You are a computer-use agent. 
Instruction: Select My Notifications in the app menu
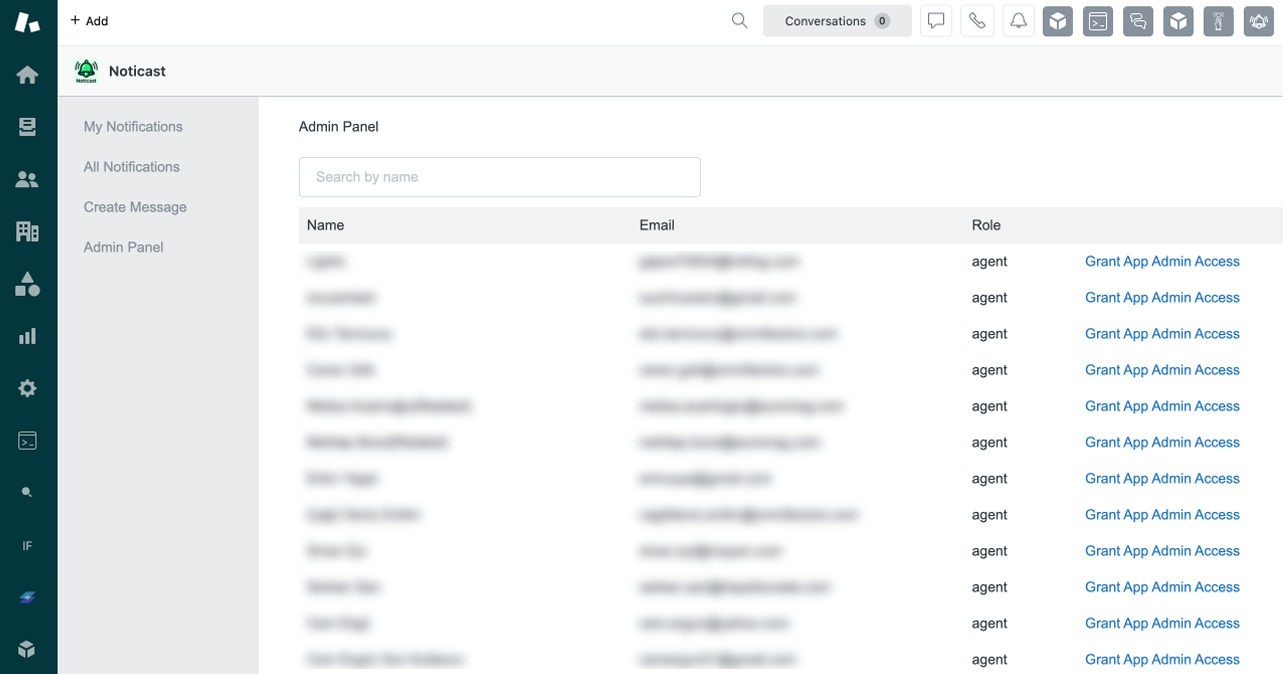coord(133,126)
